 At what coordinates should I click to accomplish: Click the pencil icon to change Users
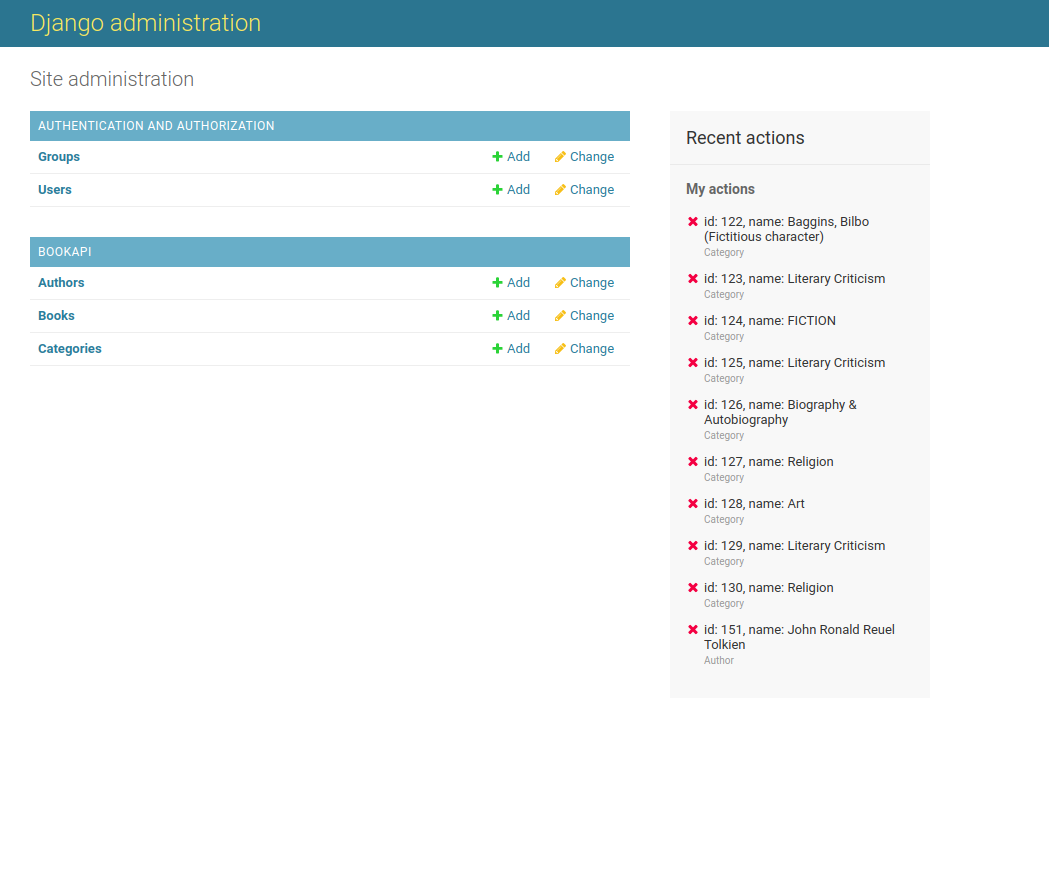(x=560, y=190)
